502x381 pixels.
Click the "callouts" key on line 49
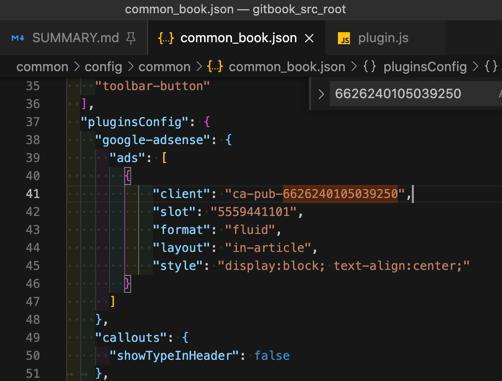click(x=131, y=338)
